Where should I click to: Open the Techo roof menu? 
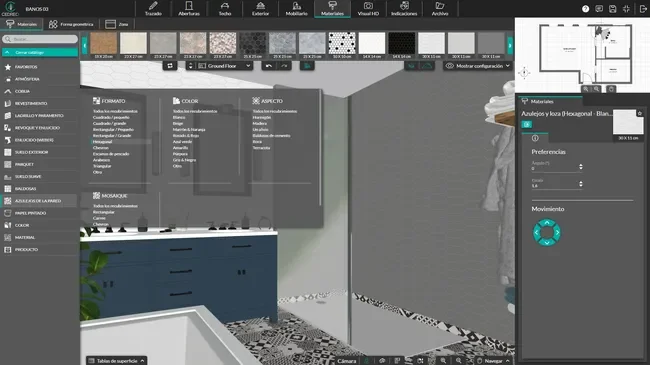tap(225, 9)
